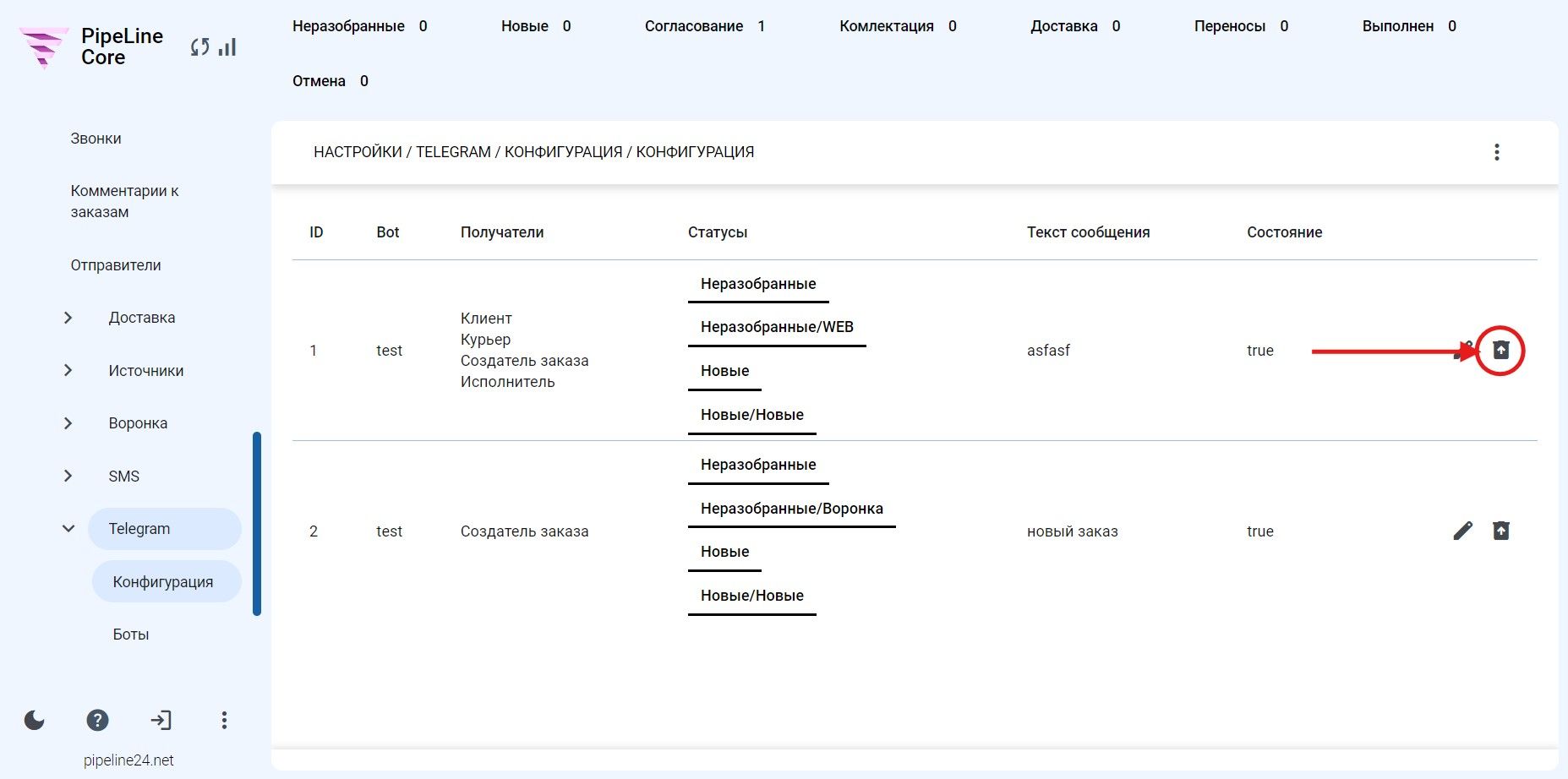Open the statistics bar chart icon
Screen dimensions: 1568x779
[227, 47]
